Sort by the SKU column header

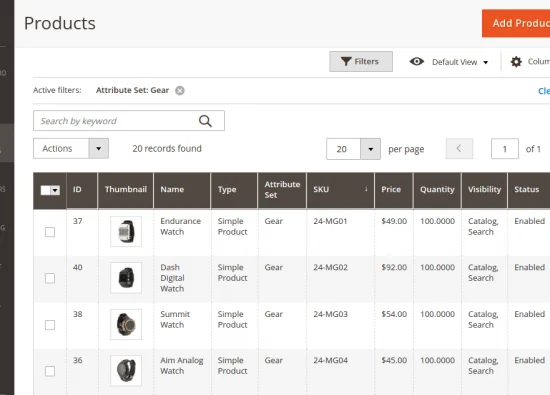click(x=340, y=190)
